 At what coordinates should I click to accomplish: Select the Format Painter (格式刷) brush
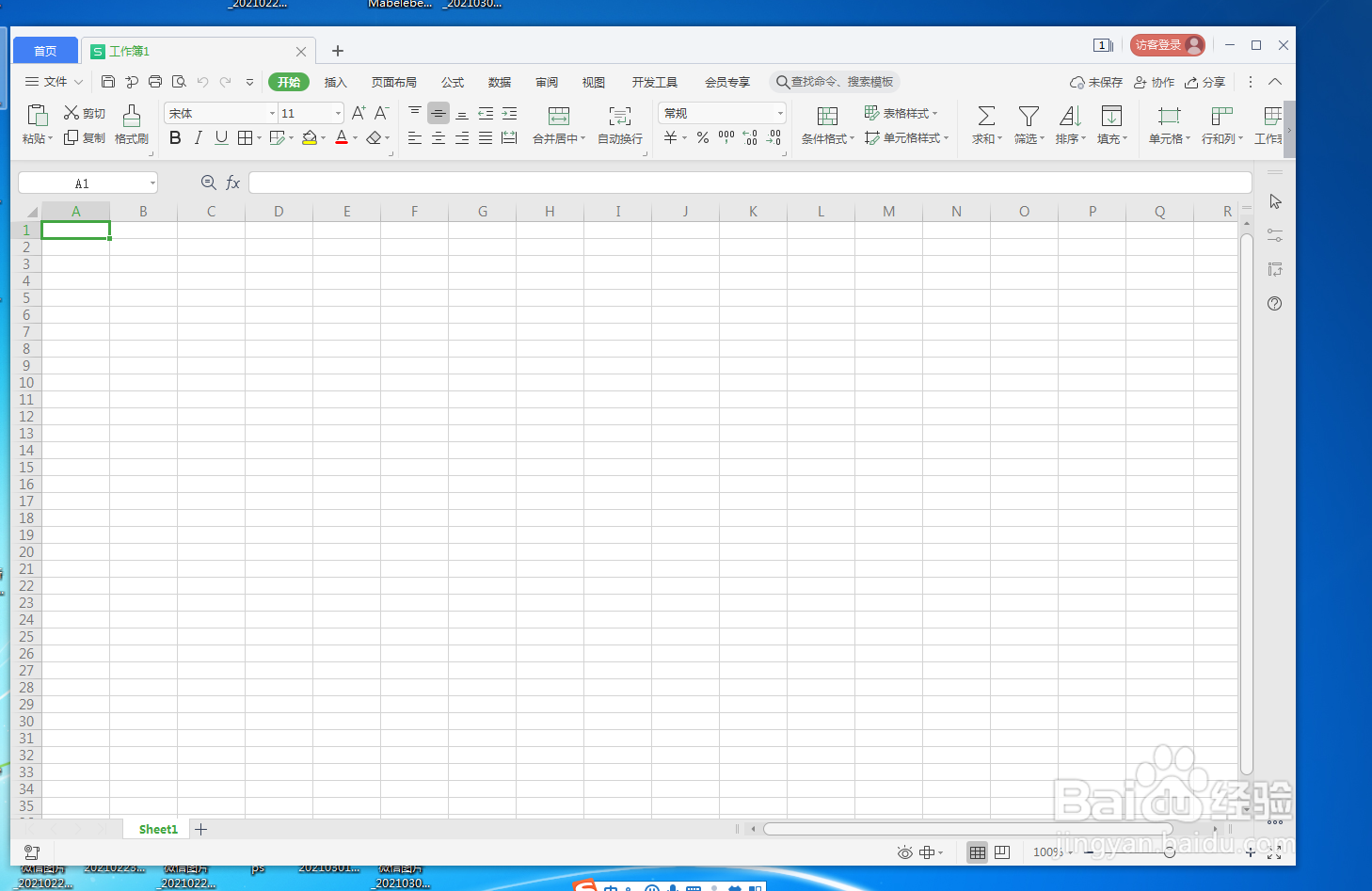132,116
